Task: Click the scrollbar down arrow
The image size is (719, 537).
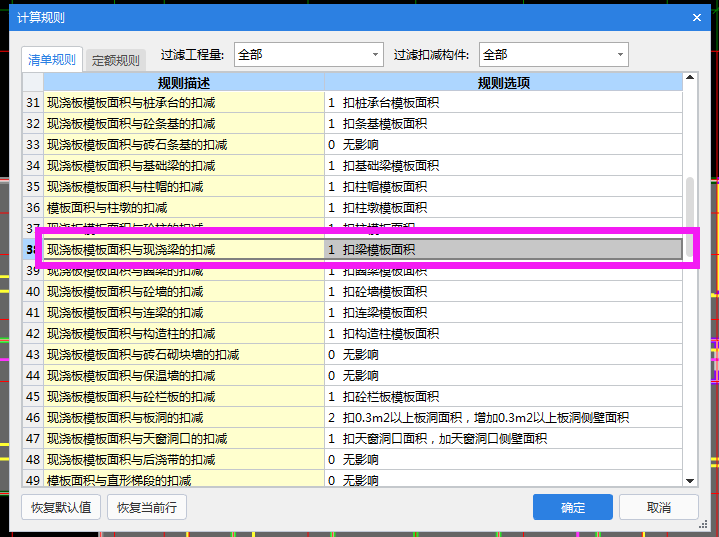Action: tap(690, 481)
